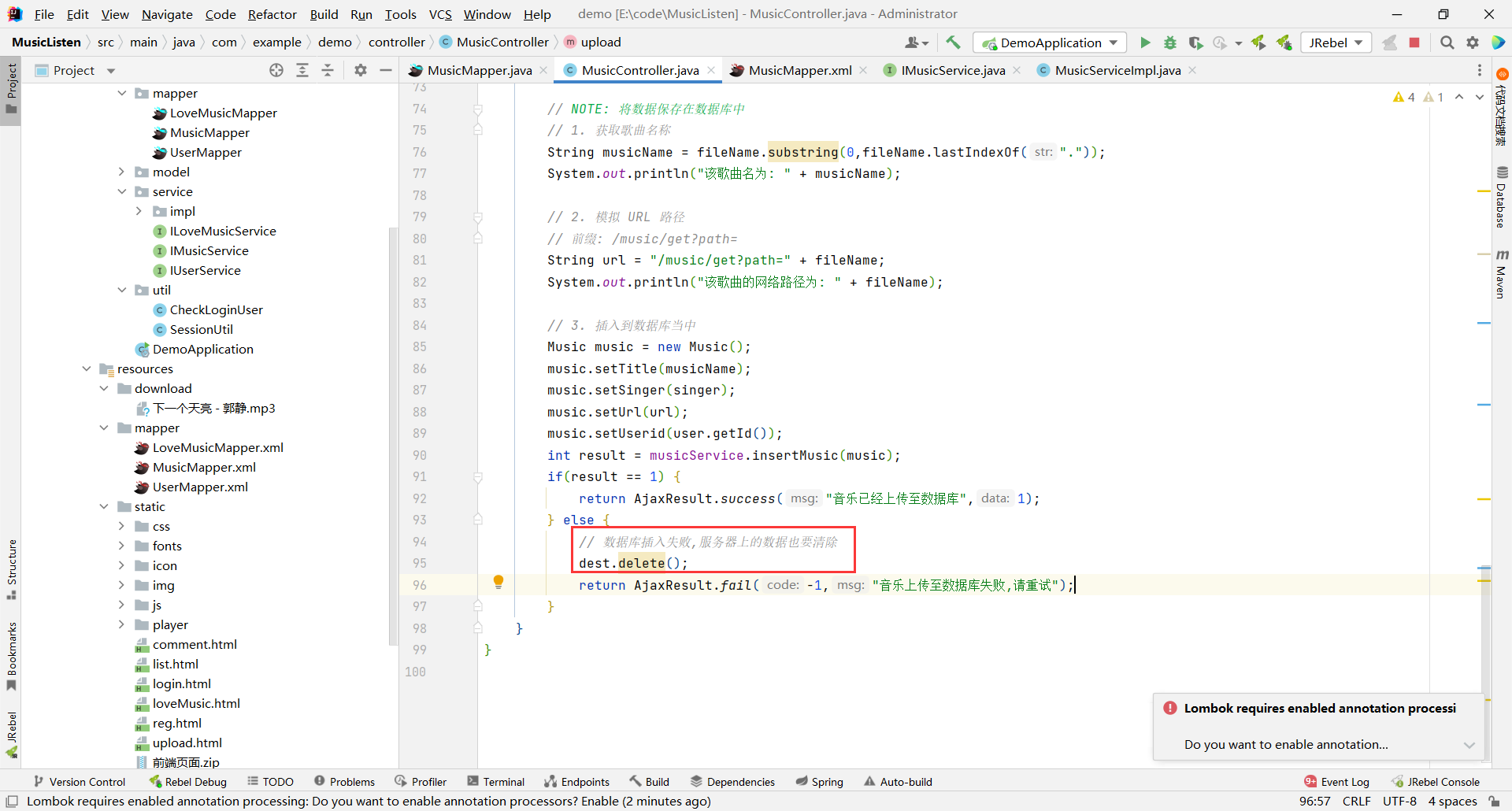Click the lightbulb quick-fix icon on line 96
This screenshot has height=811, width=1512.
(498, 582)
